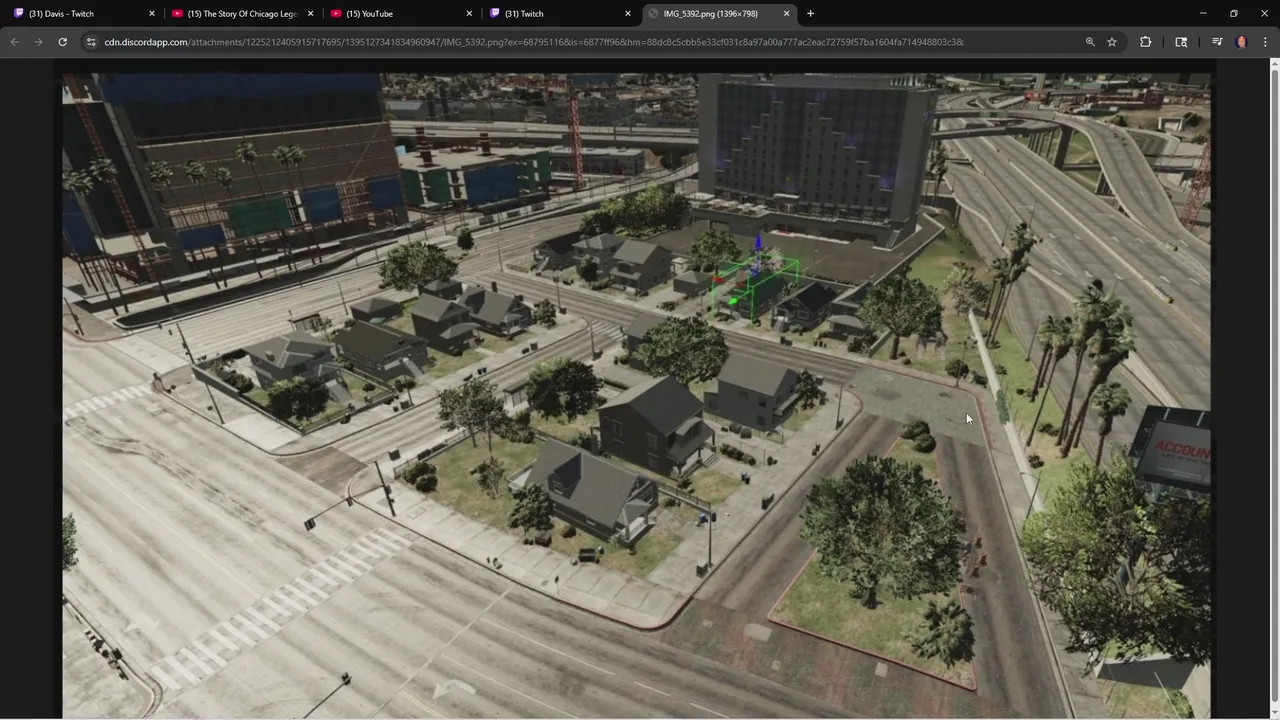Close the (15) YouTube tab

tap(469, 14)
